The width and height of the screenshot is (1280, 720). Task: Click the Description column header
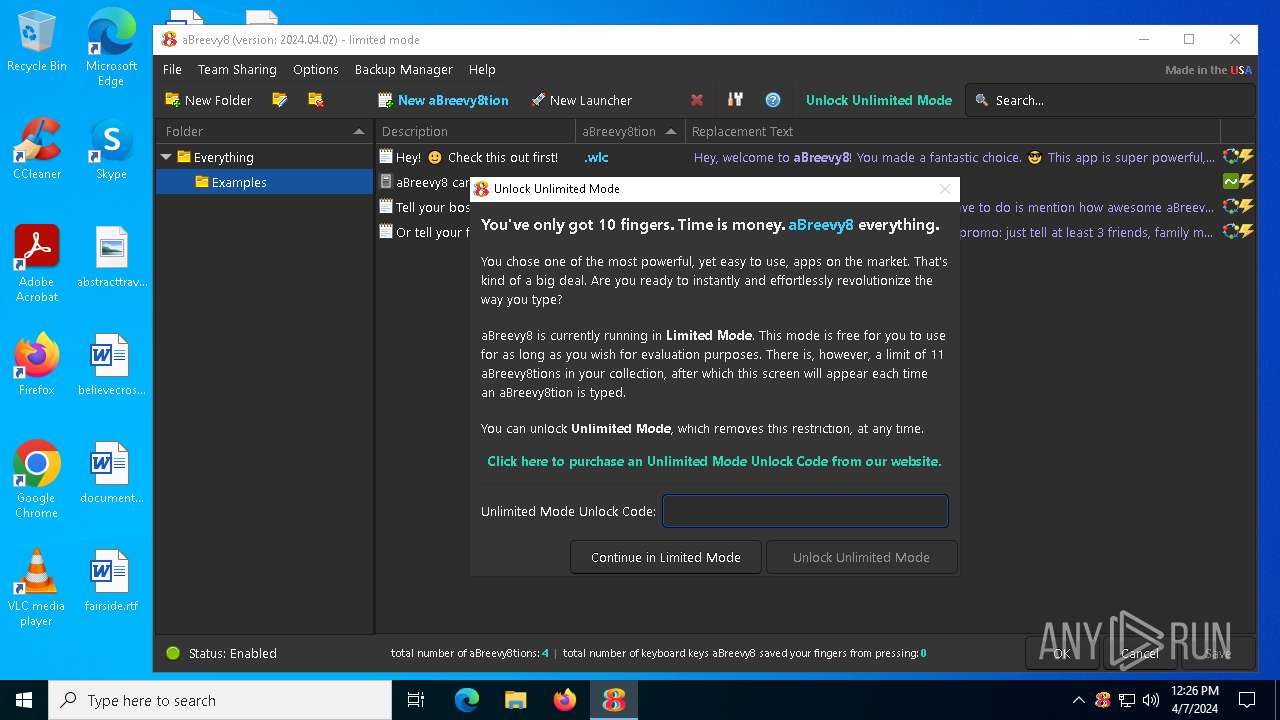tap(475, 131)
